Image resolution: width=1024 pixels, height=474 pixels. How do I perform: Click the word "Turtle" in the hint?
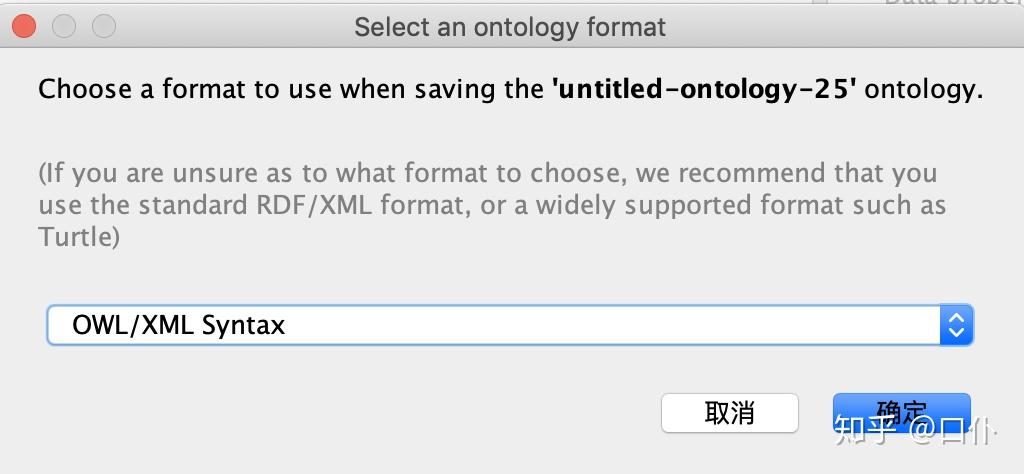76,237
